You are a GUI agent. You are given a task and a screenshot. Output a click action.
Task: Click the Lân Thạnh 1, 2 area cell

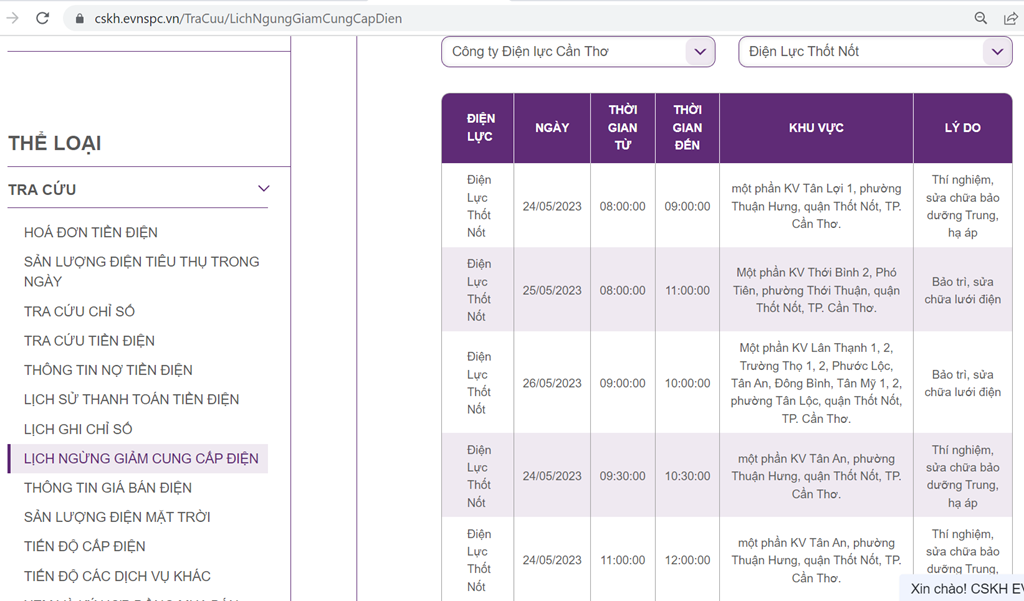click(x=816, y=383)
